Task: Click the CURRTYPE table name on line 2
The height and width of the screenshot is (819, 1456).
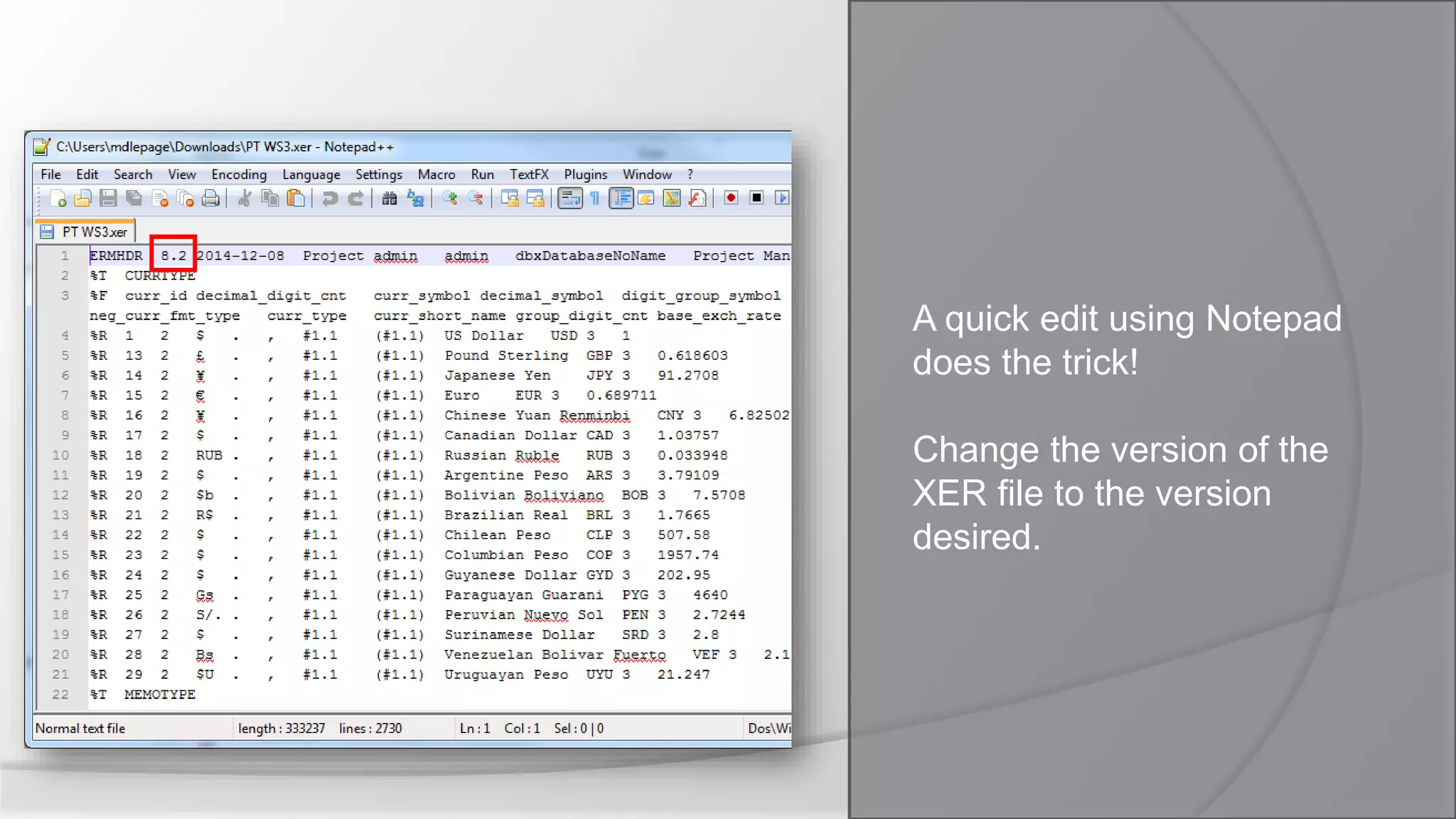Action: [160, 276]
